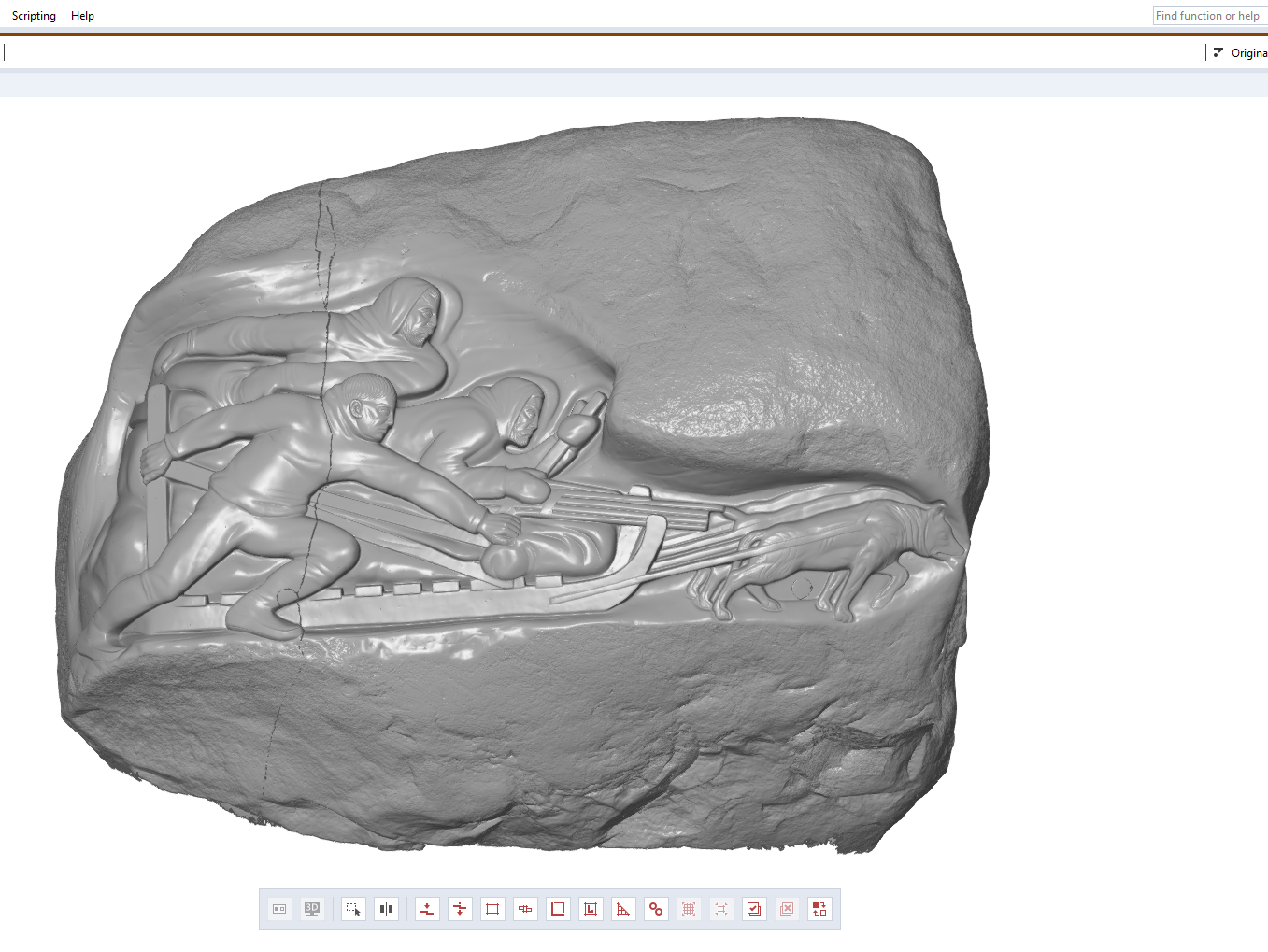The image size is (1268, 952).
Task: Click the 3D monitor view icon
Action: click(312, 909)
